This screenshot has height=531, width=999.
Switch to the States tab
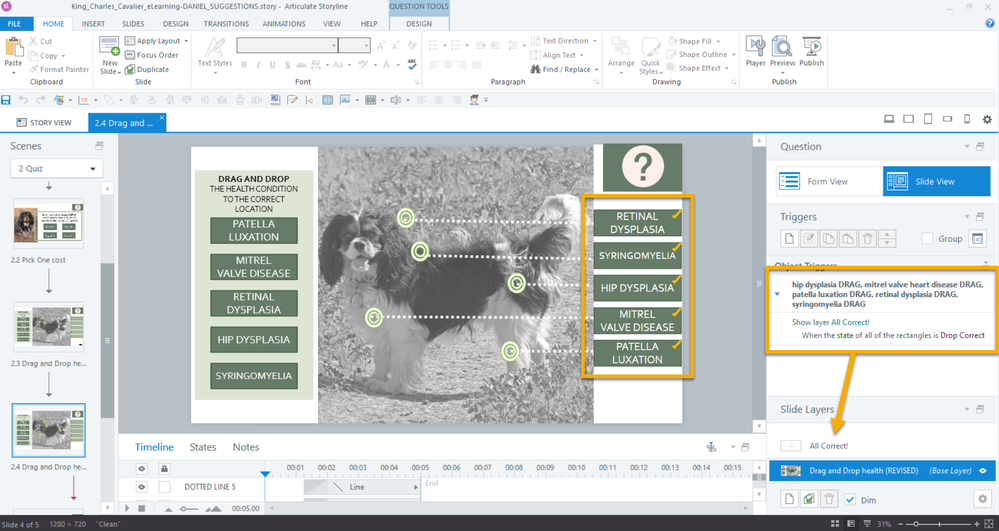point(203,447)
